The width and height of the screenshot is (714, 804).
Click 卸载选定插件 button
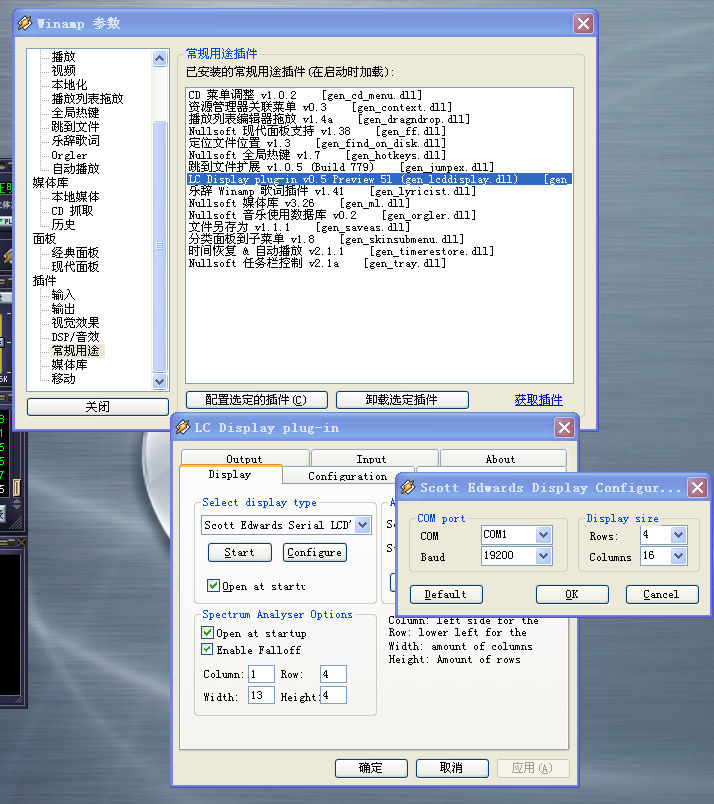(x=402, y=399)
